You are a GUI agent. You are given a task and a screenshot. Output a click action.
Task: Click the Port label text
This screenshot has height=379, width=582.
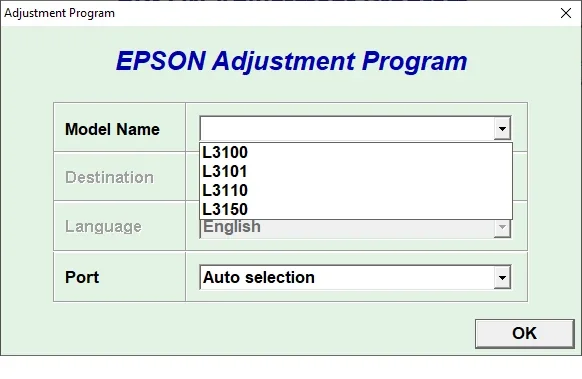(x=82, y=277)
